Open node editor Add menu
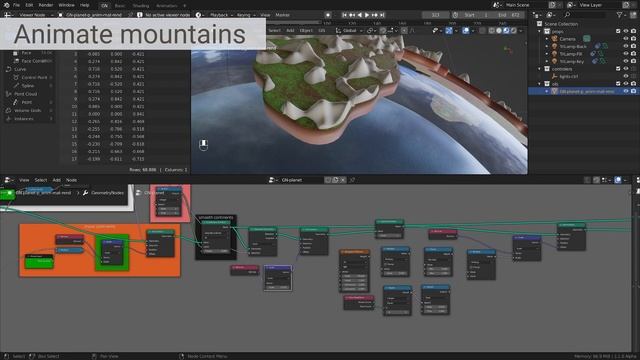Screen dimensions: 640x360 click(56, 180)
